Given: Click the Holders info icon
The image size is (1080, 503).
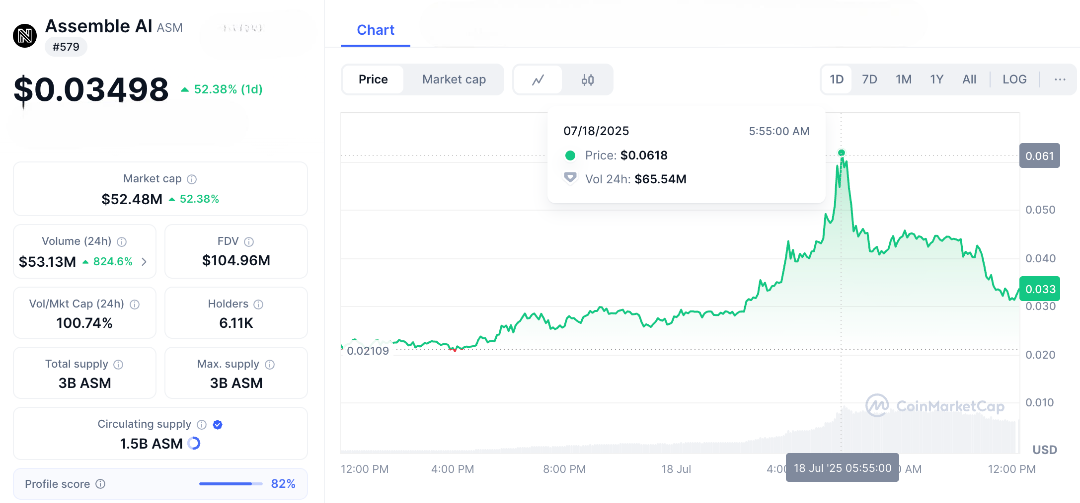Looking at the screenshot, I should coord(259,304).
